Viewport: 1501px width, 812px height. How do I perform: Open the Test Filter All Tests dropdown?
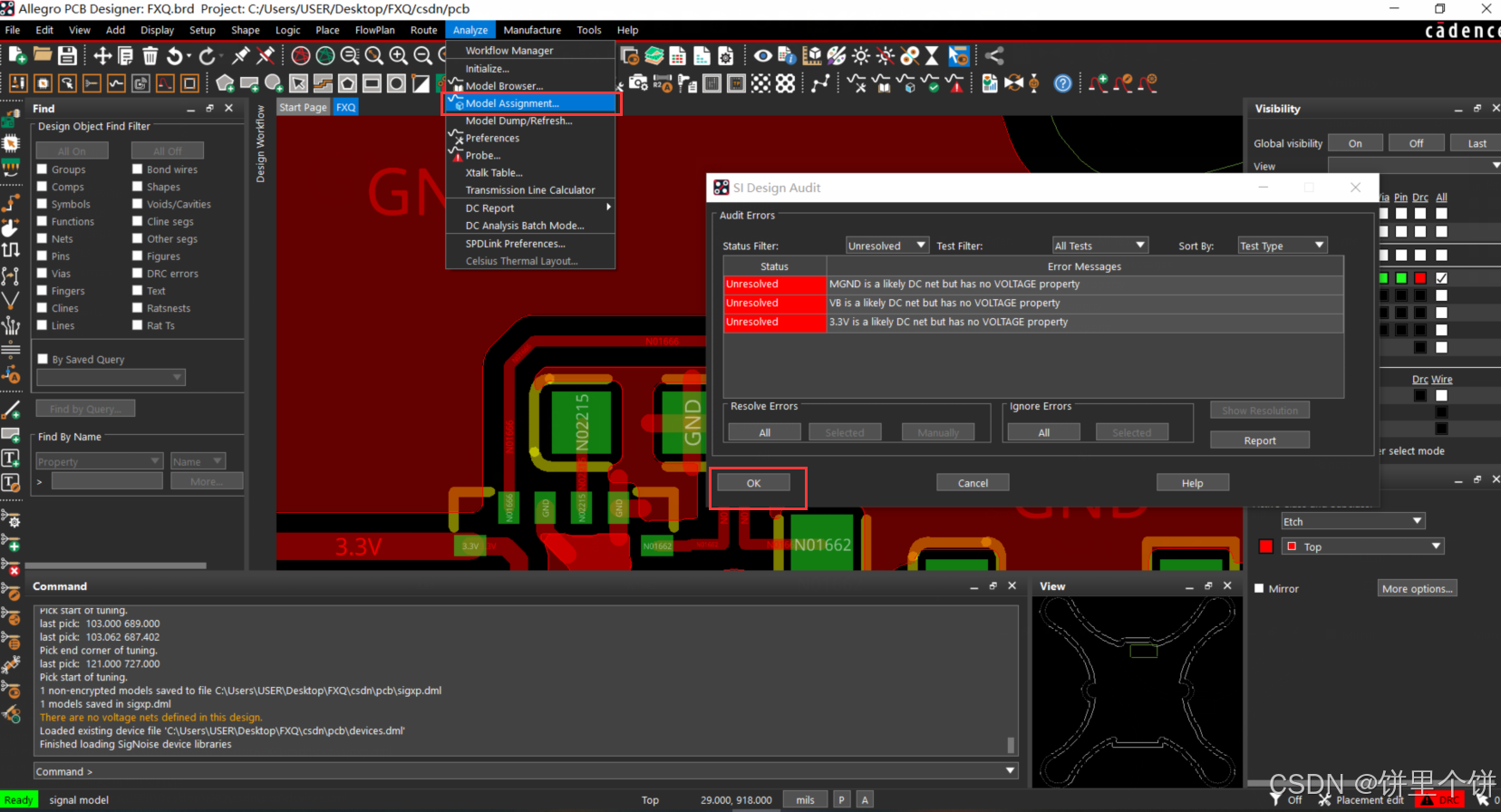pos(1099,246)
